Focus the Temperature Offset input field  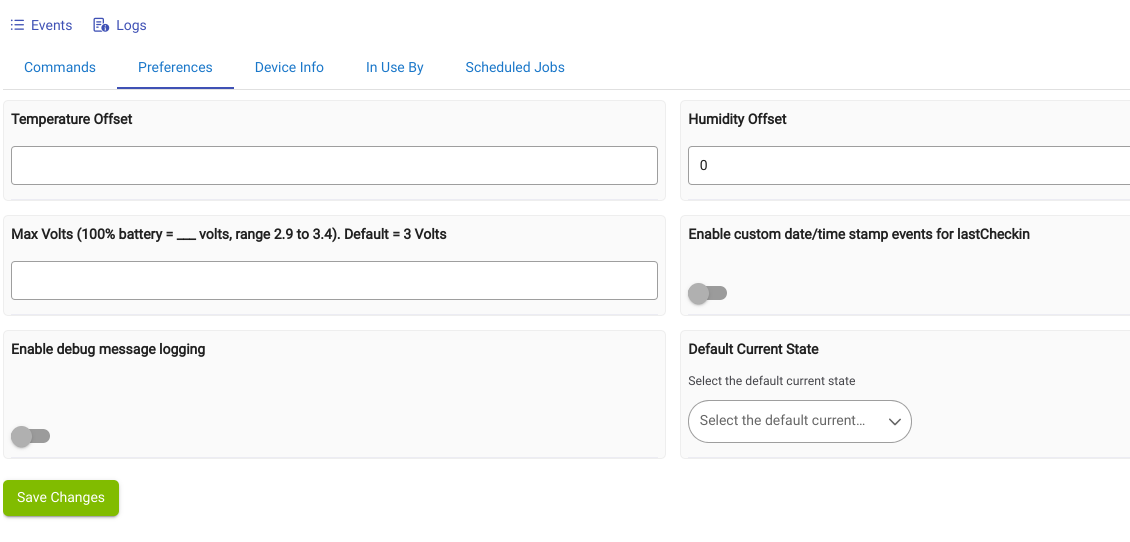334,166
